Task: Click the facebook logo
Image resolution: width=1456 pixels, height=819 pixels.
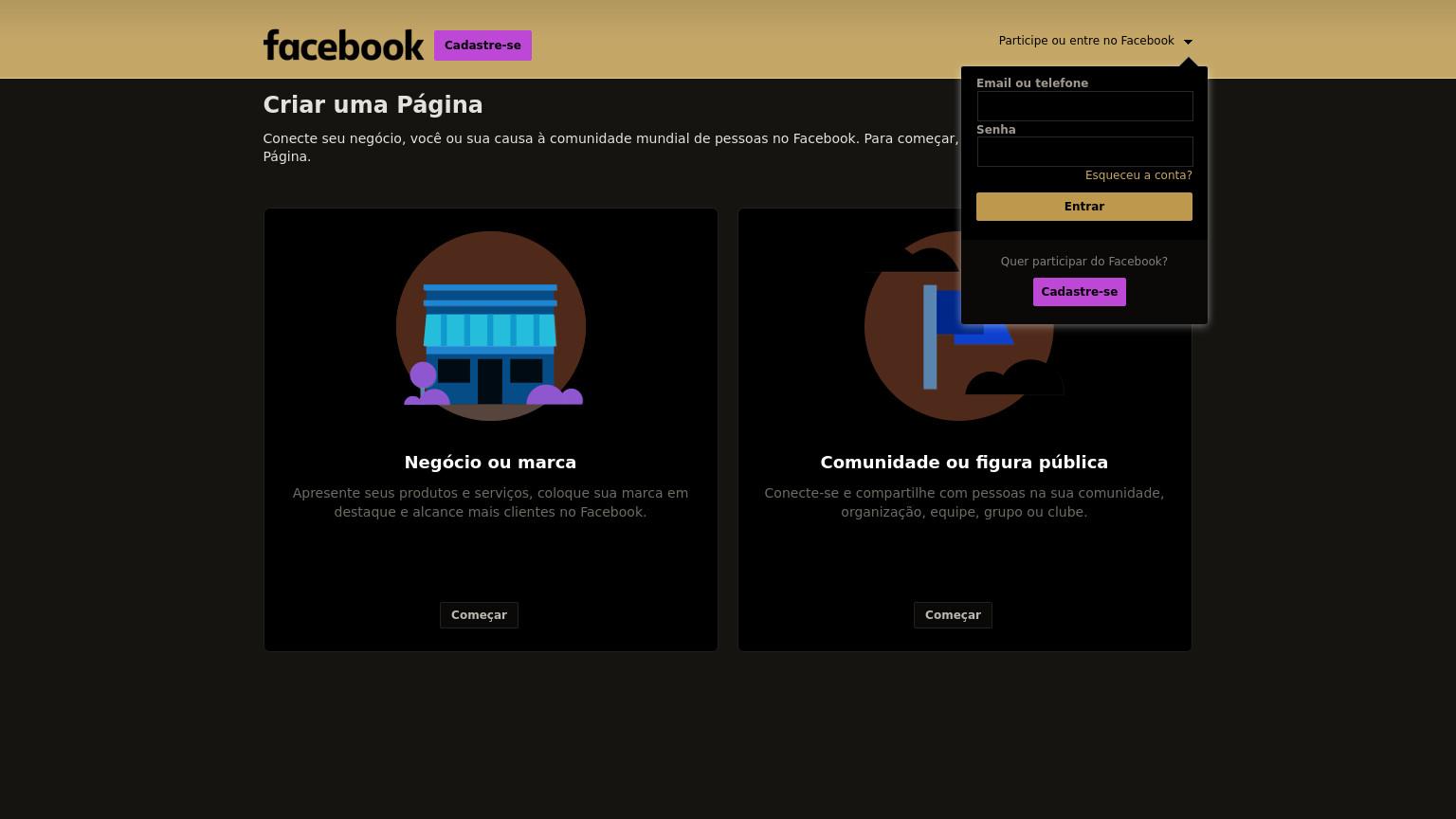Action: (343, 45)
